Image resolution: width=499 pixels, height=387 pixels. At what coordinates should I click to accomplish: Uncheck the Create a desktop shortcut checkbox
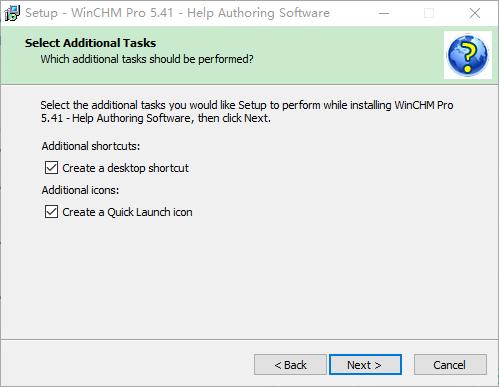pyautogui.click(x=51, y=168)
